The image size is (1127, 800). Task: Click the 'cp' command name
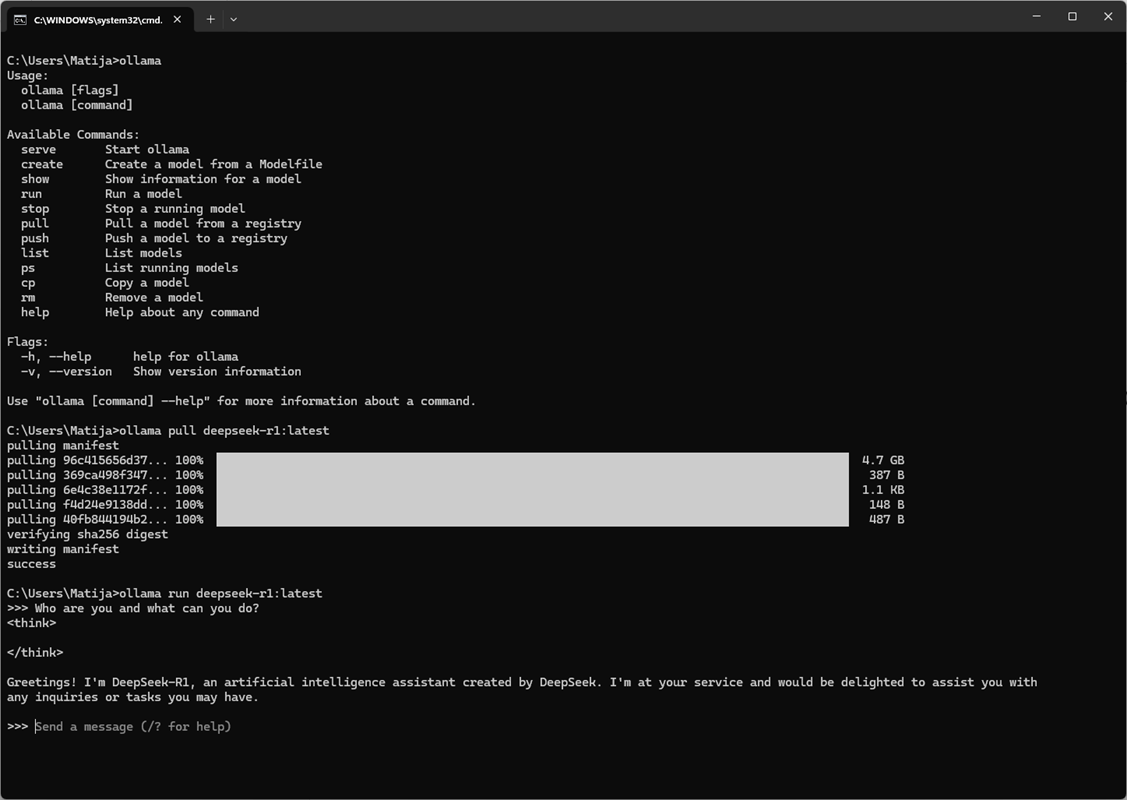click(x=28, y=282)
